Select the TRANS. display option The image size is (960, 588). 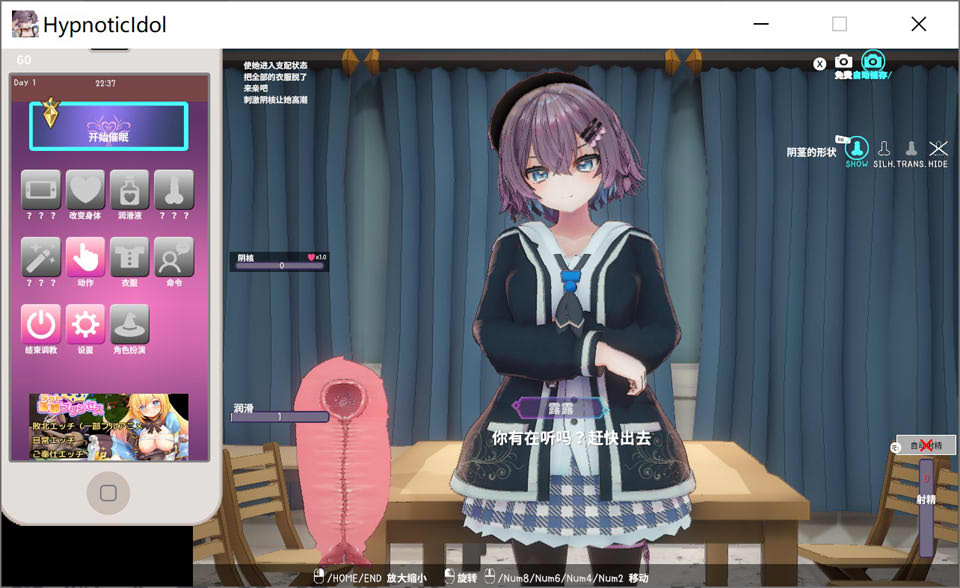click(911, 154)
